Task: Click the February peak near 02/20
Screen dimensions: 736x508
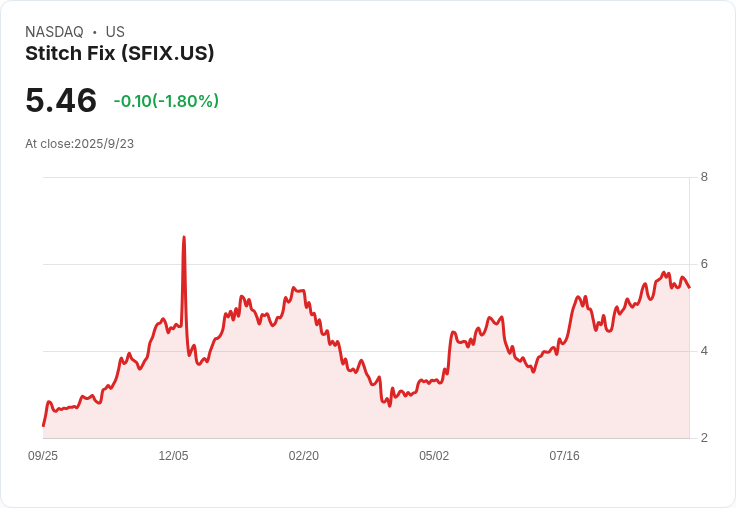Action: click(293, 288)
